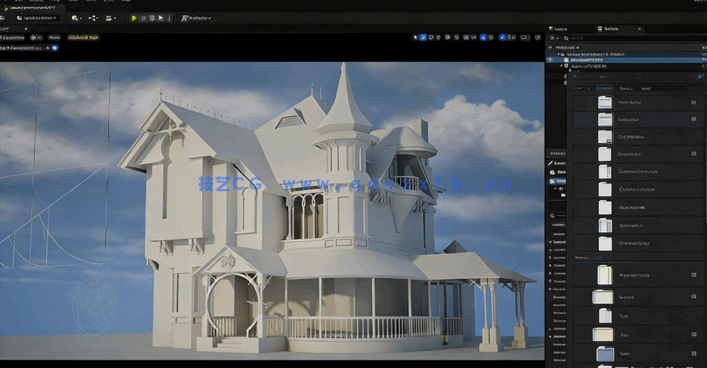707x368 pixels.
Task: Open the view mode pill with sphere icon
Action: (36, 37)
